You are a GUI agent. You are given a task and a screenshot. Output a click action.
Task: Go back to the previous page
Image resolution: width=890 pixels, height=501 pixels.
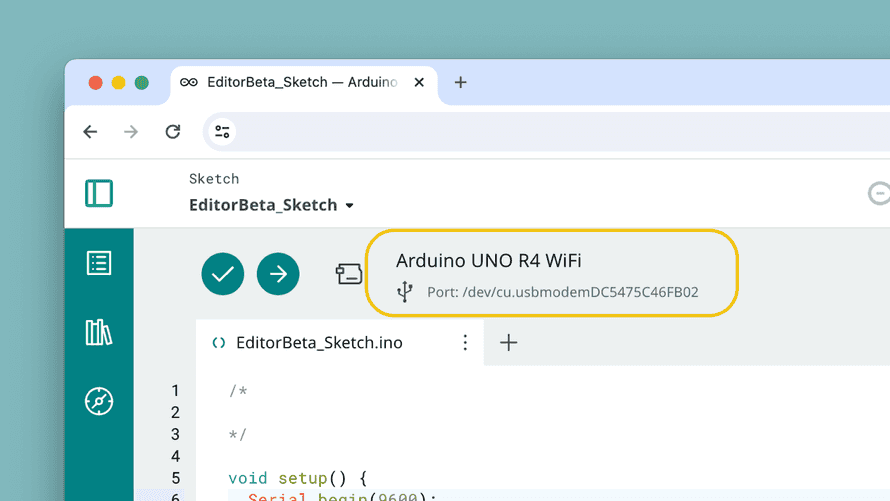click(x=90, y=132)
